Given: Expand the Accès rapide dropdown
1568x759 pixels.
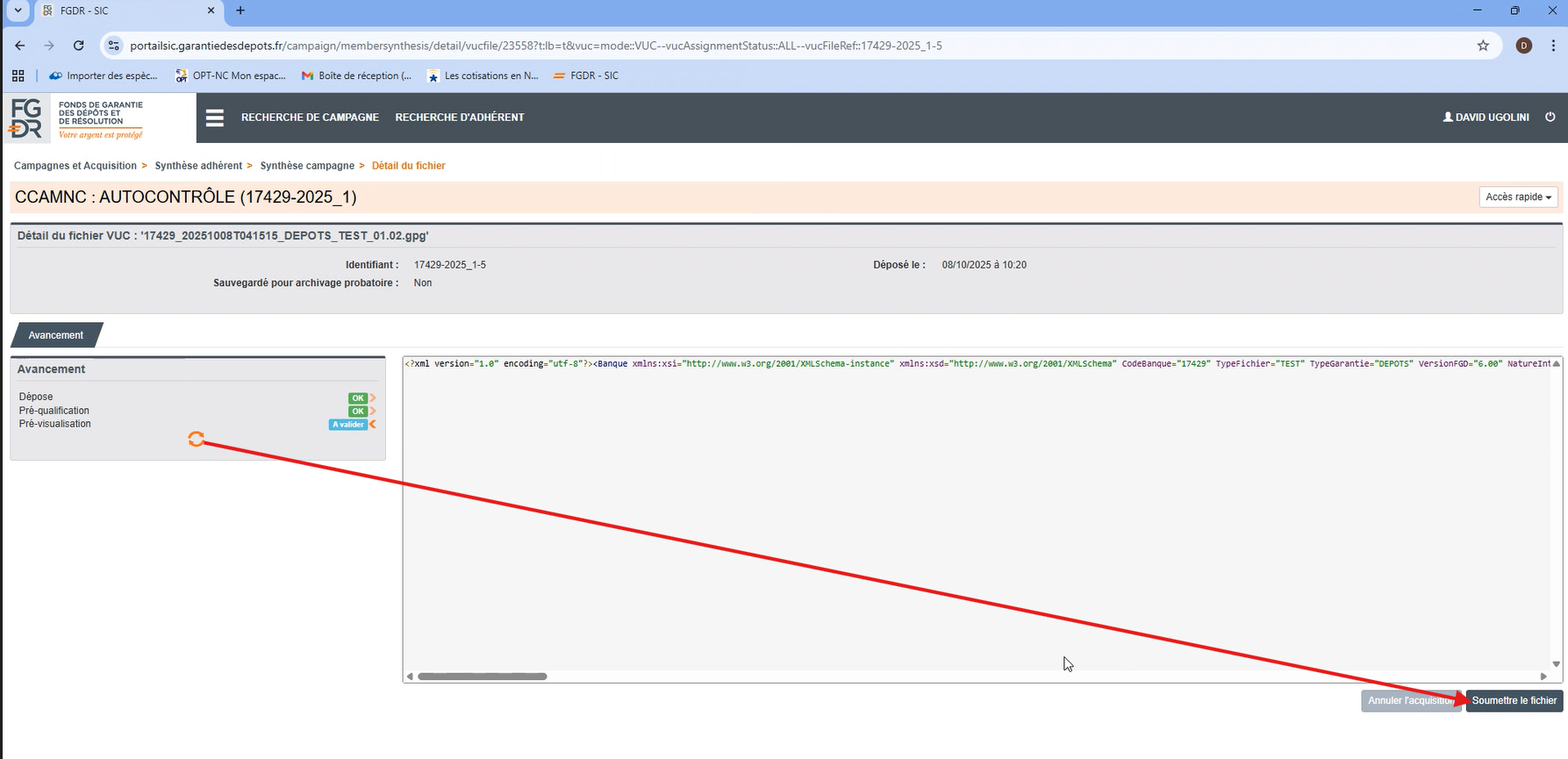Looking at the screenshot, I should [1518, 197].
